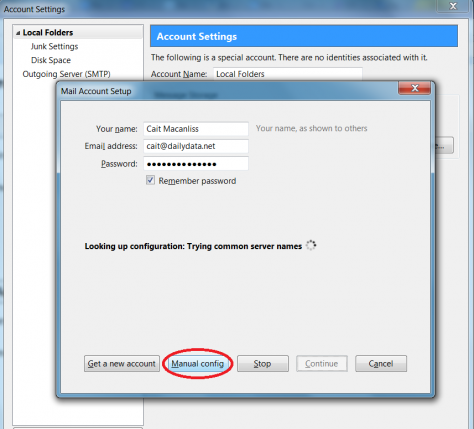Select Local Folders in the sidebar
This screenshot has width=474, height=429.
[48, 32]
